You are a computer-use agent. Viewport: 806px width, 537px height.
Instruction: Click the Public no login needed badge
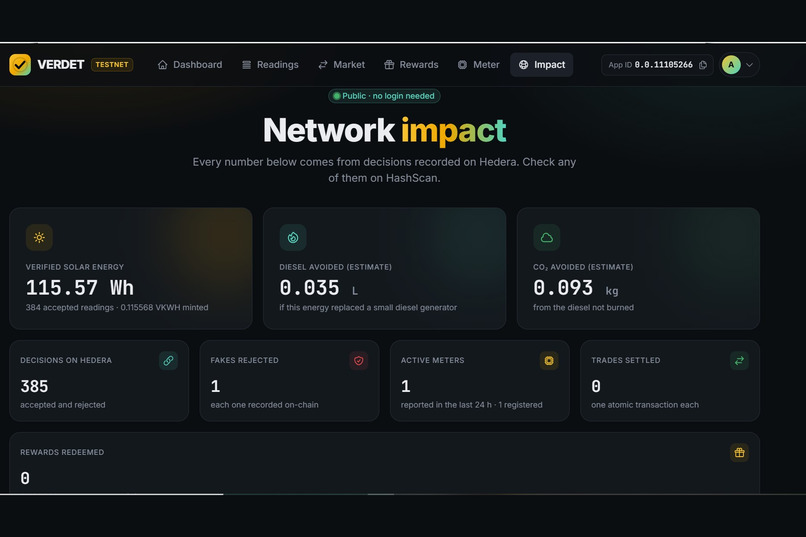pyautogui.click(x=384, y=96)
